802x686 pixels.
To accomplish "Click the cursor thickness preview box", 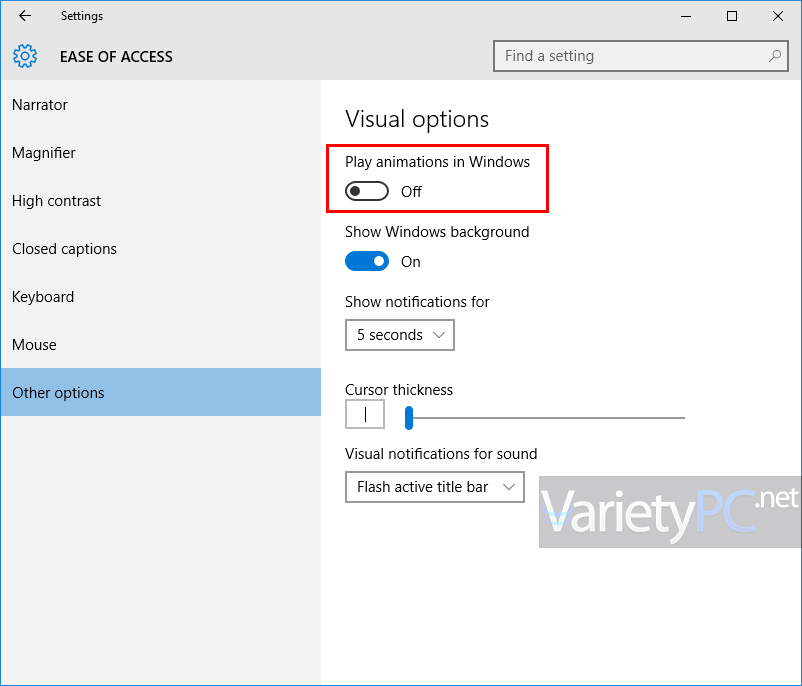I will (365, 414).
